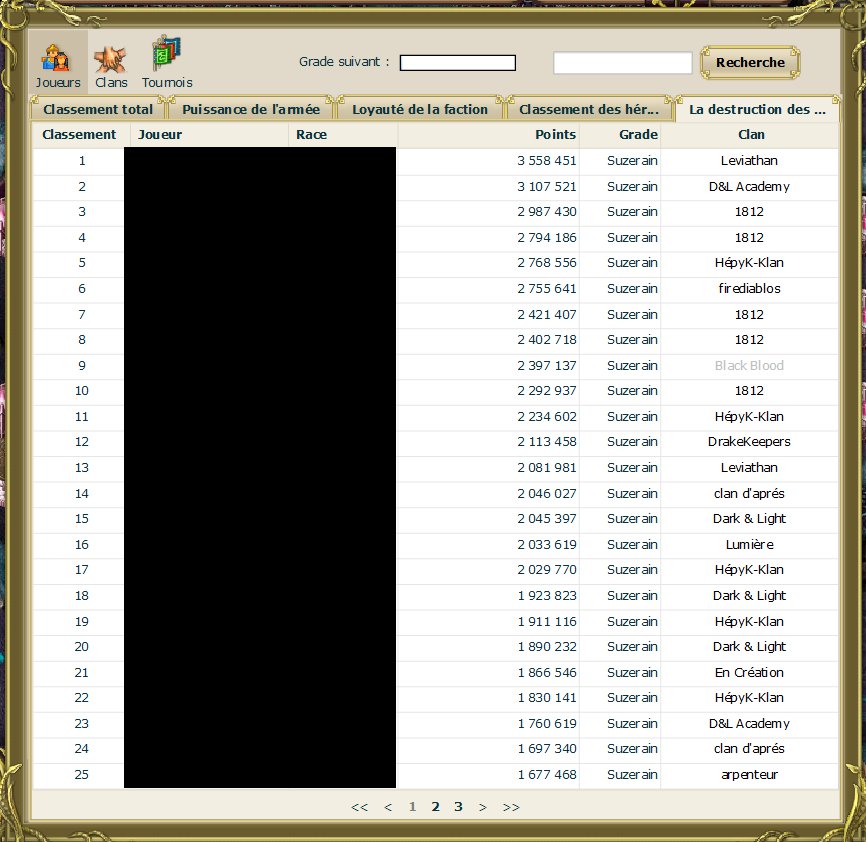Sort by Points column header

(x=556, y=134)
